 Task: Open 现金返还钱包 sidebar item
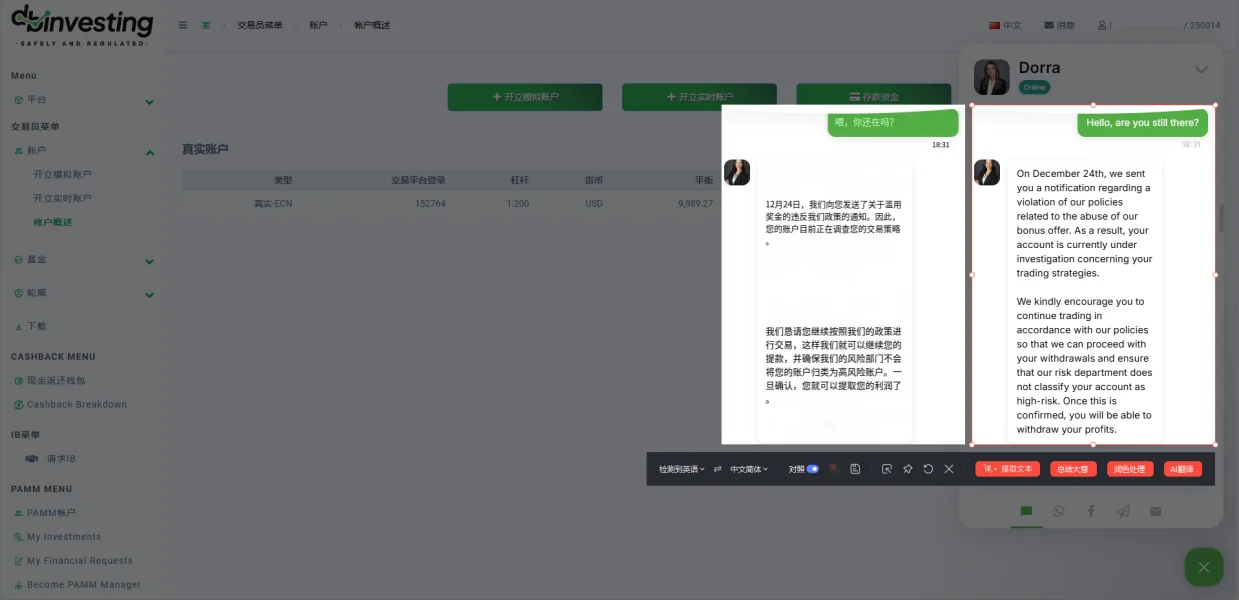click(x=56, y=380)
